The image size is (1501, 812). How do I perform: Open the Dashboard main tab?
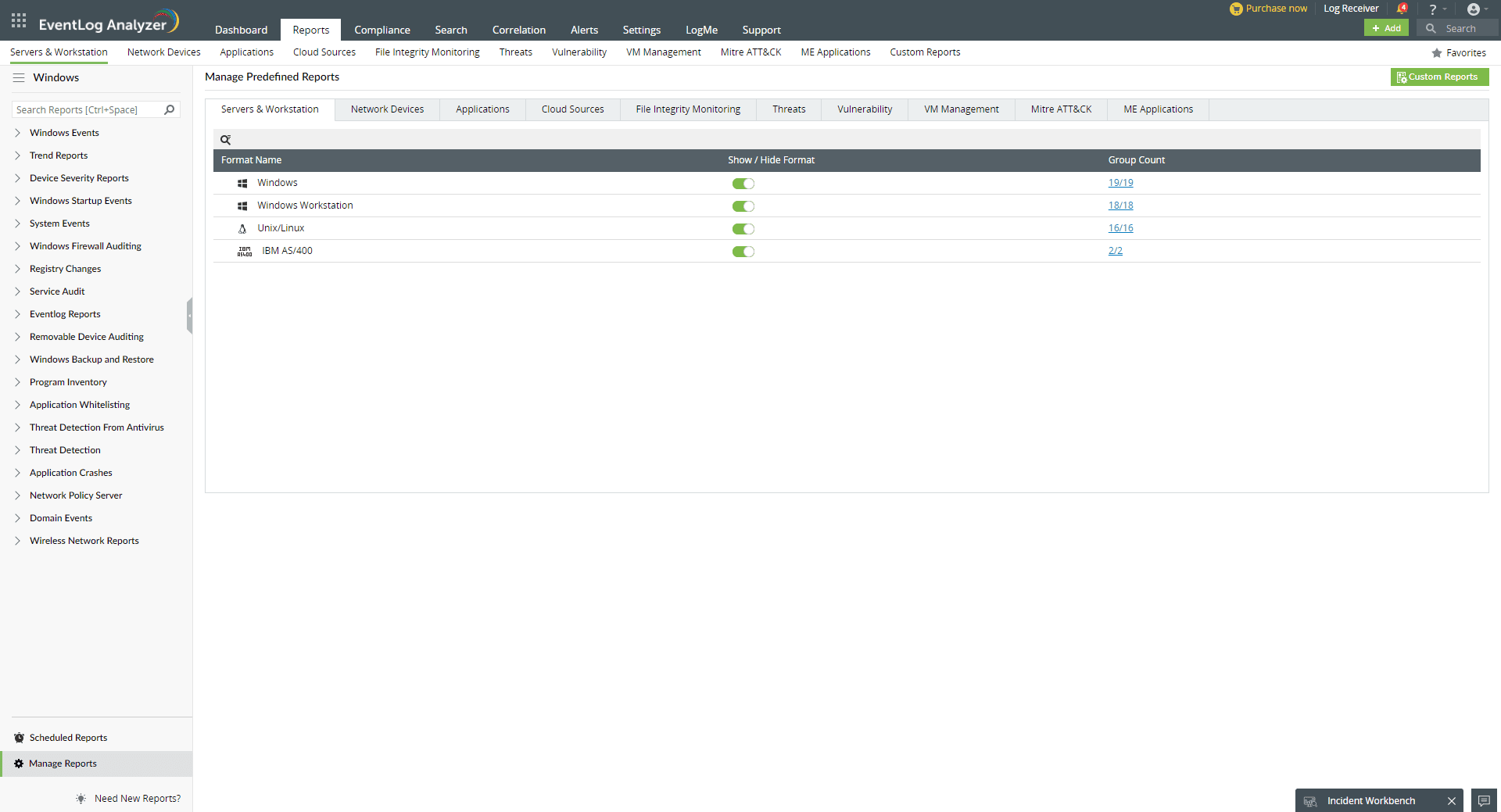[241, 30]
